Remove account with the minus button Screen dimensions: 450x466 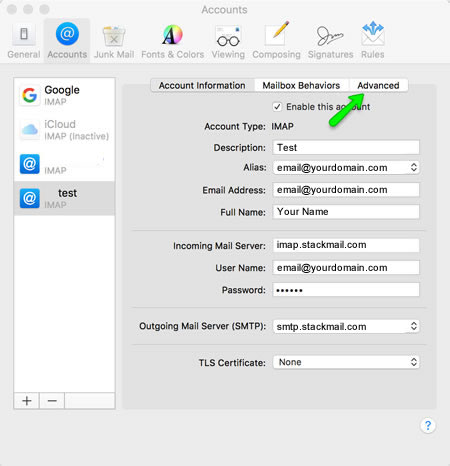tap(52, 400)
